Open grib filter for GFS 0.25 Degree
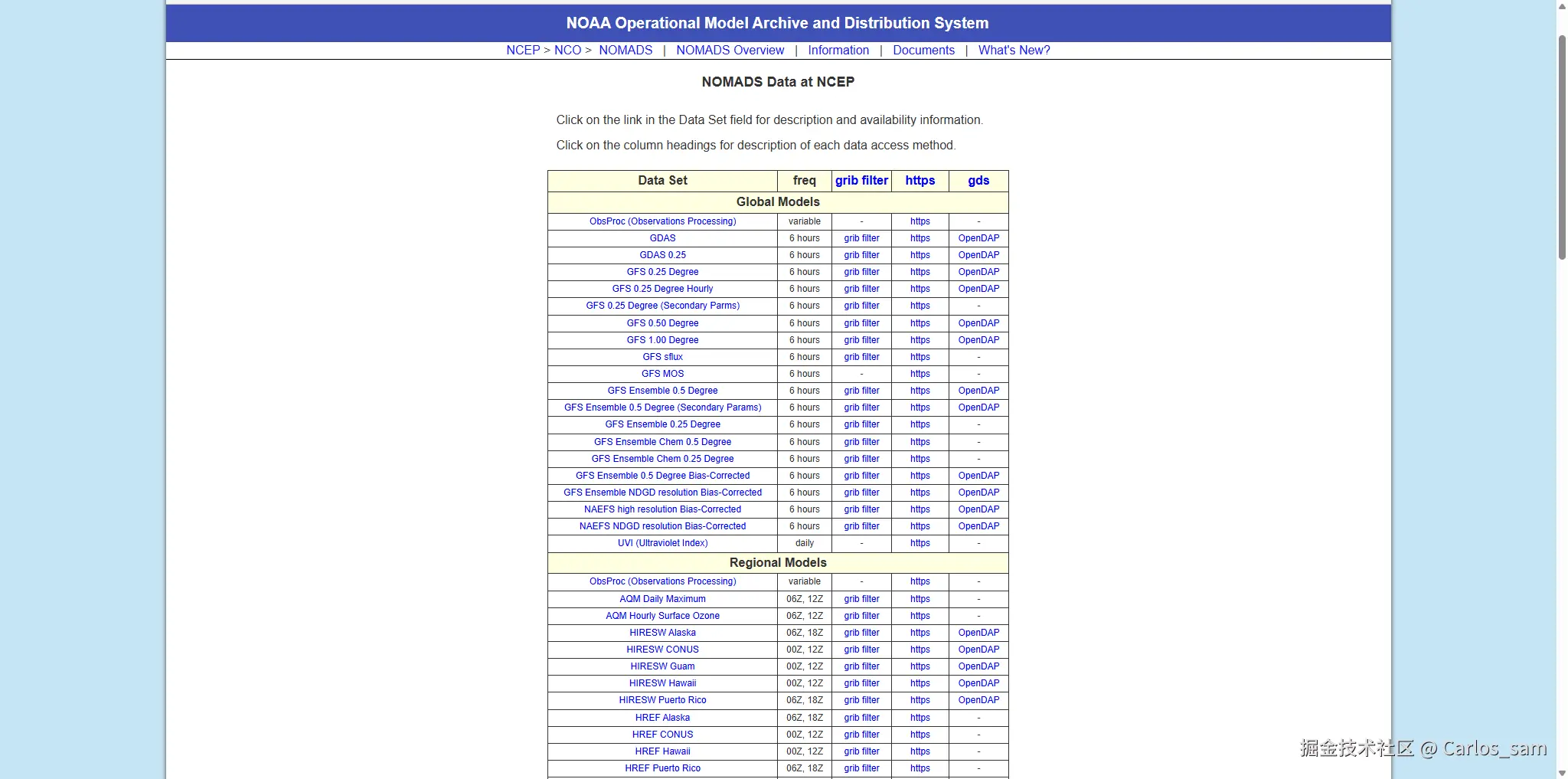Viewport: 1568px width, 779px height. click(861, 272)
